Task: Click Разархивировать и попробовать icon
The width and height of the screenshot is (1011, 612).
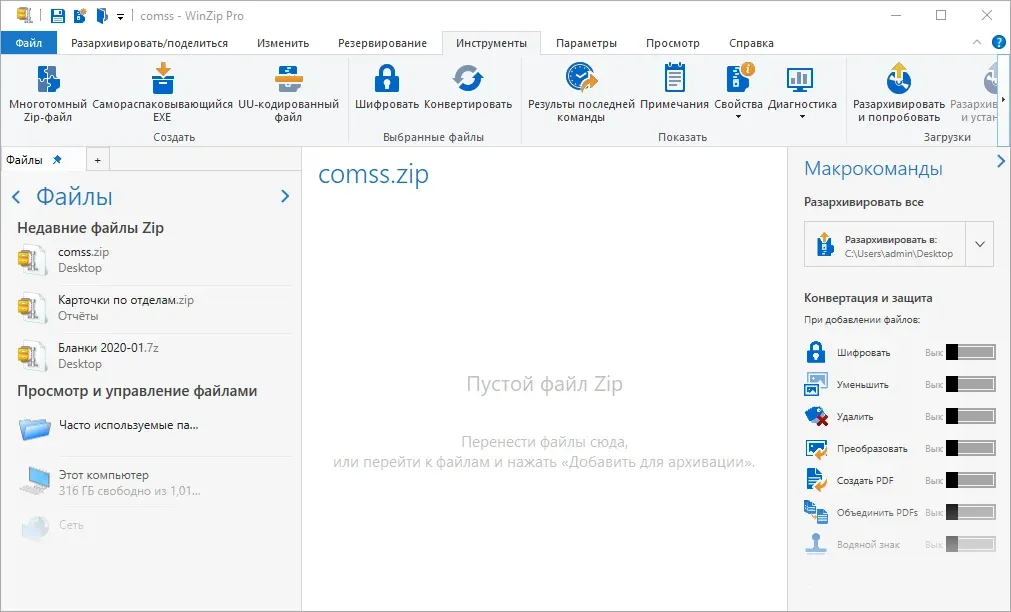Action: click(899, 78)
